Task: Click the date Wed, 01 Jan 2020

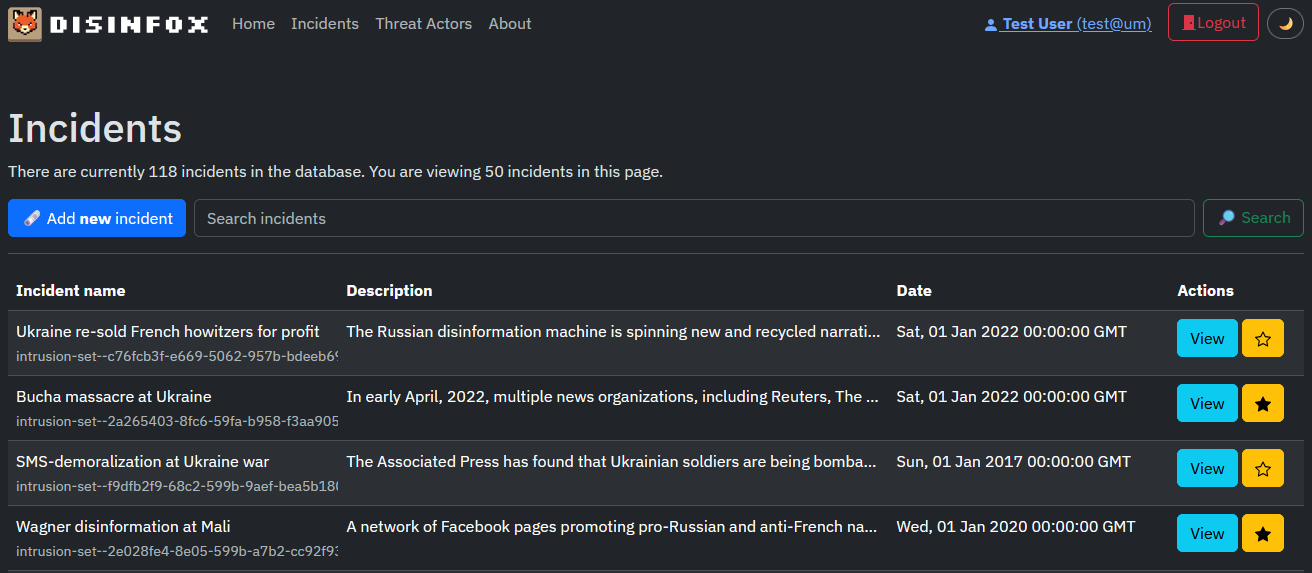Action: click(x=1016, y=526)
